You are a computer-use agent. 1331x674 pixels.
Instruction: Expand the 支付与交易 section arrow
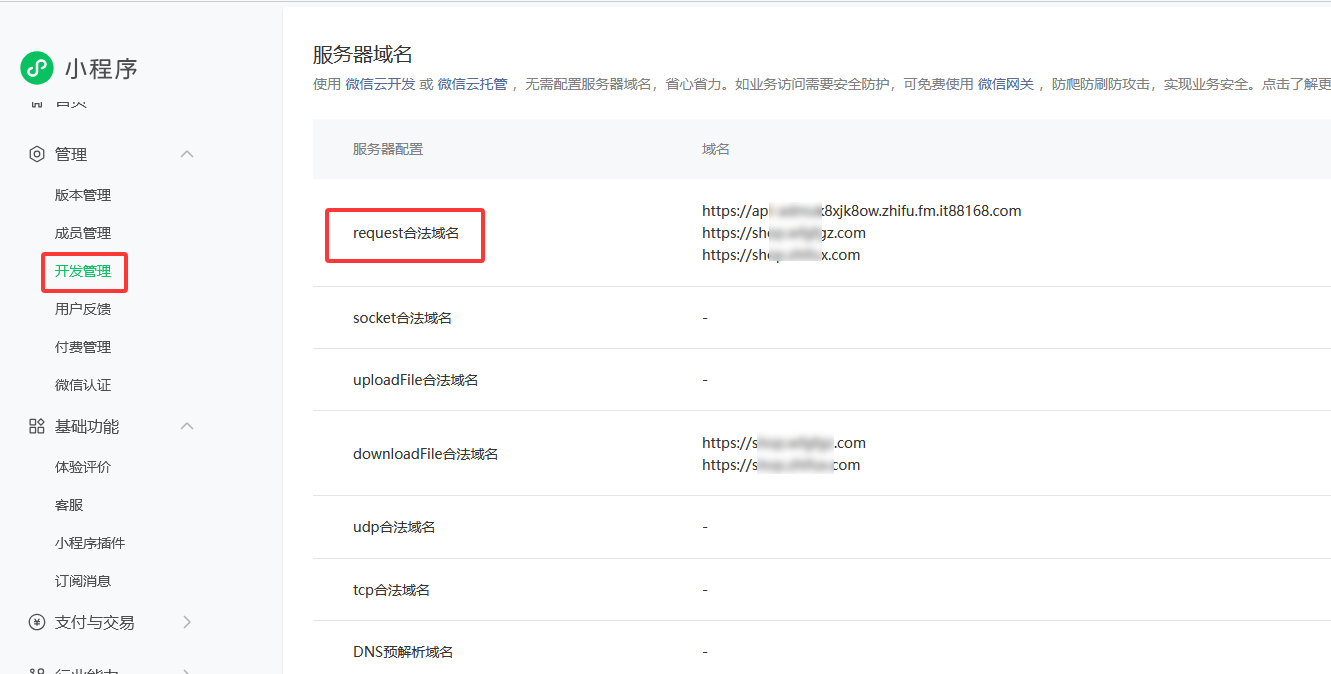[x=187, y=622]
